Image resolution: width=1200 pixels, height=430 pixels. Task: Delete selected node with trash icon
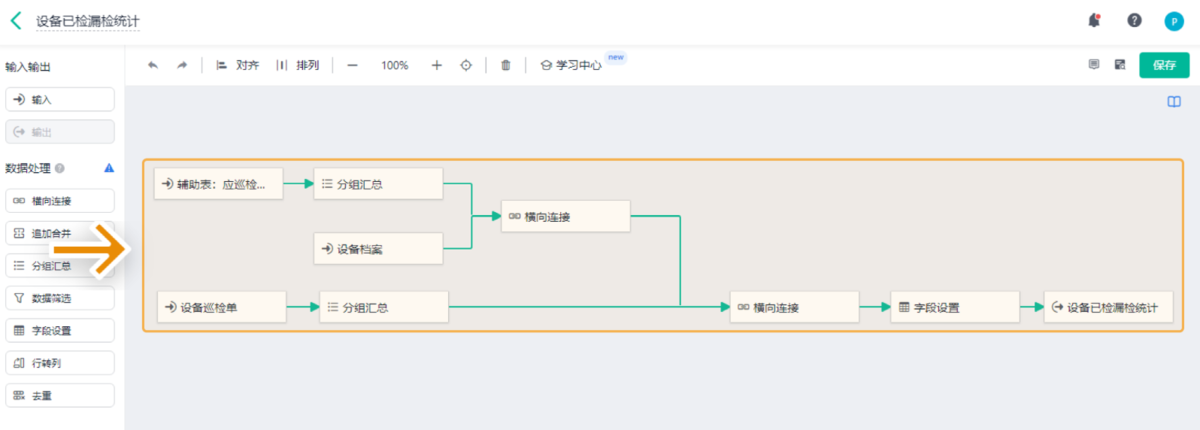click(x=506, y=65)
